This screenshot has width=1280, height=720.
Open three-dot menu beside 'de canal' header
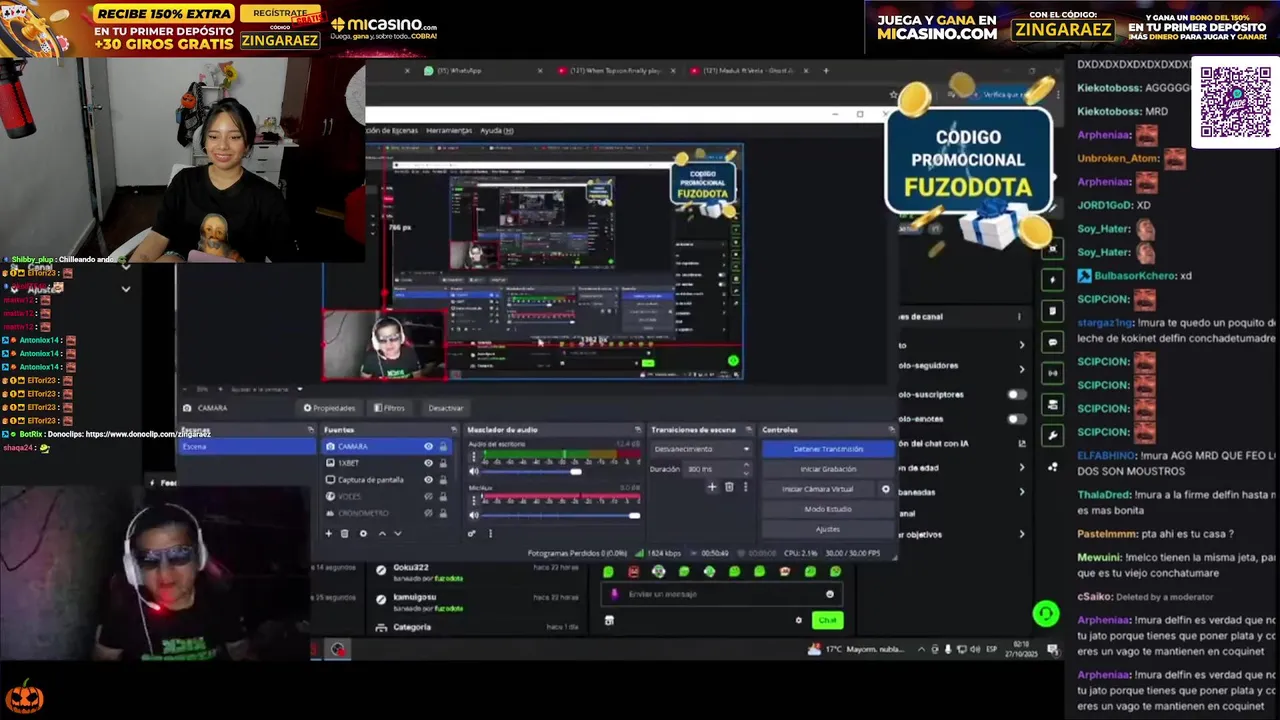[1019, 317]
